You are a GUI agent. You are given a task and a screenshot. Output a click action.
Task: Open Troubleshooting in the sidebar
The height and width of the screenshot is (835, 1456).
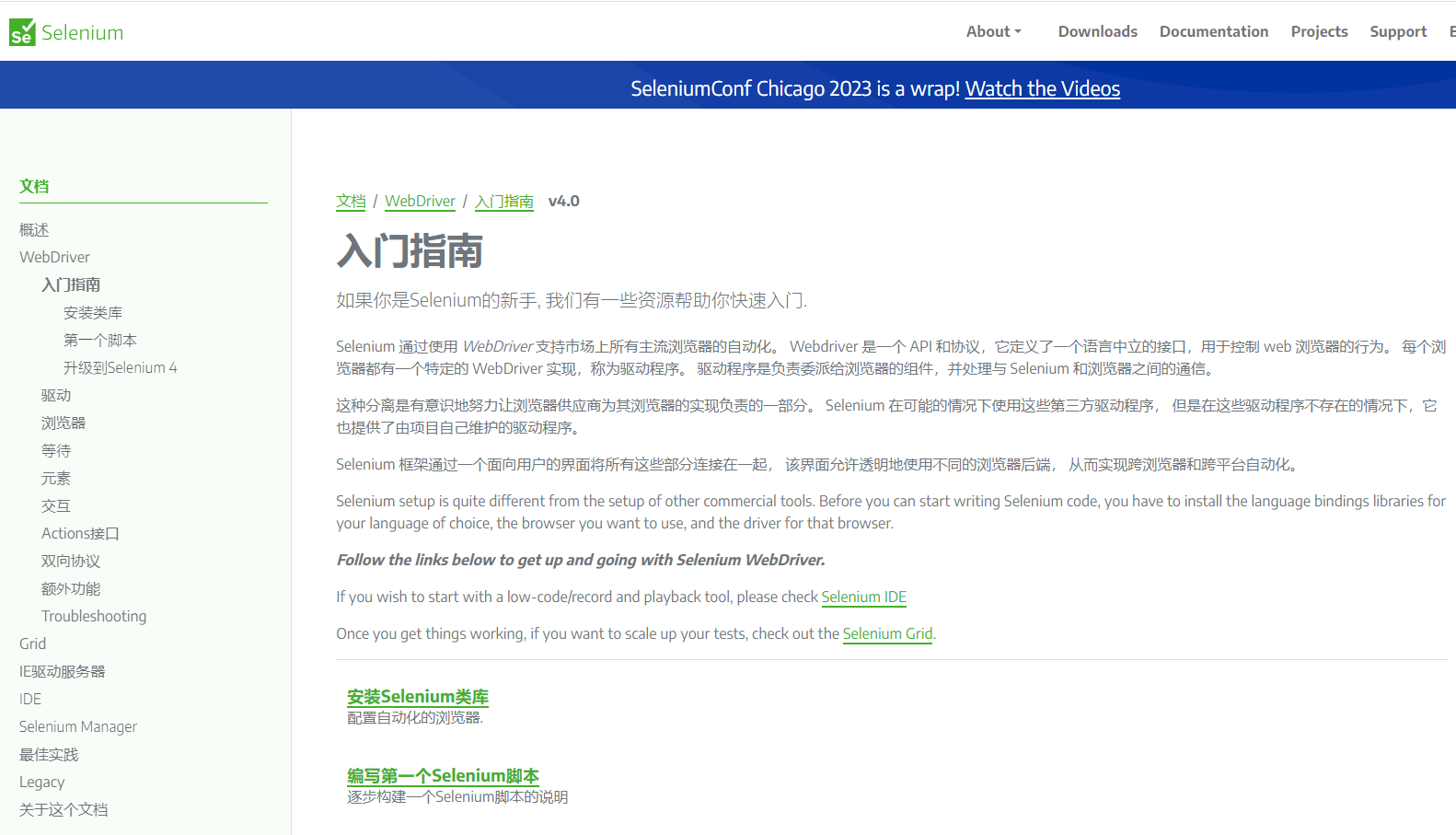click(x=94, y=616)
